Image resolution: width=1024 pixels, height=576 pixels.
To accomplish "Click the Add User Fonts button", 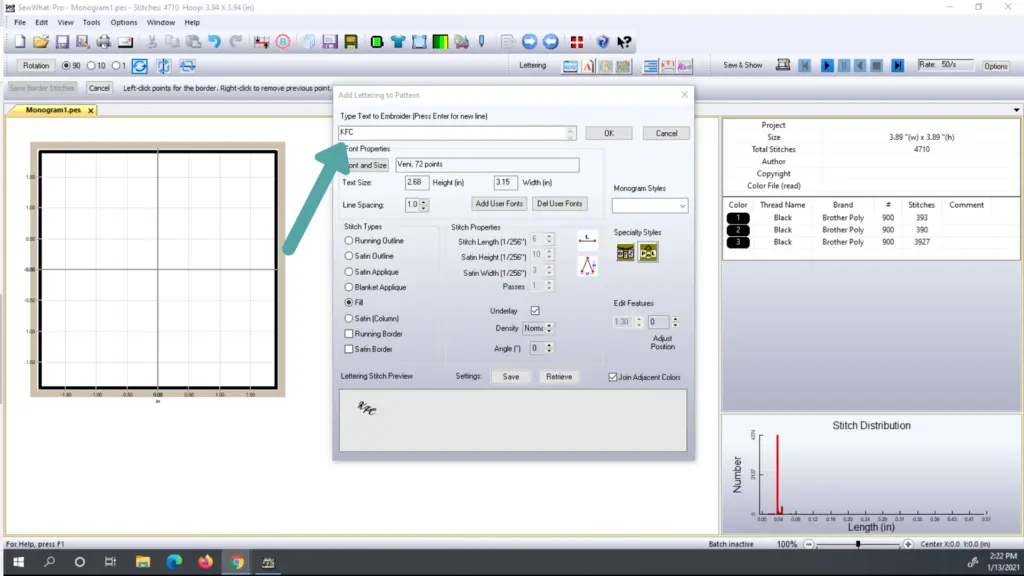I will coord(499,204).
